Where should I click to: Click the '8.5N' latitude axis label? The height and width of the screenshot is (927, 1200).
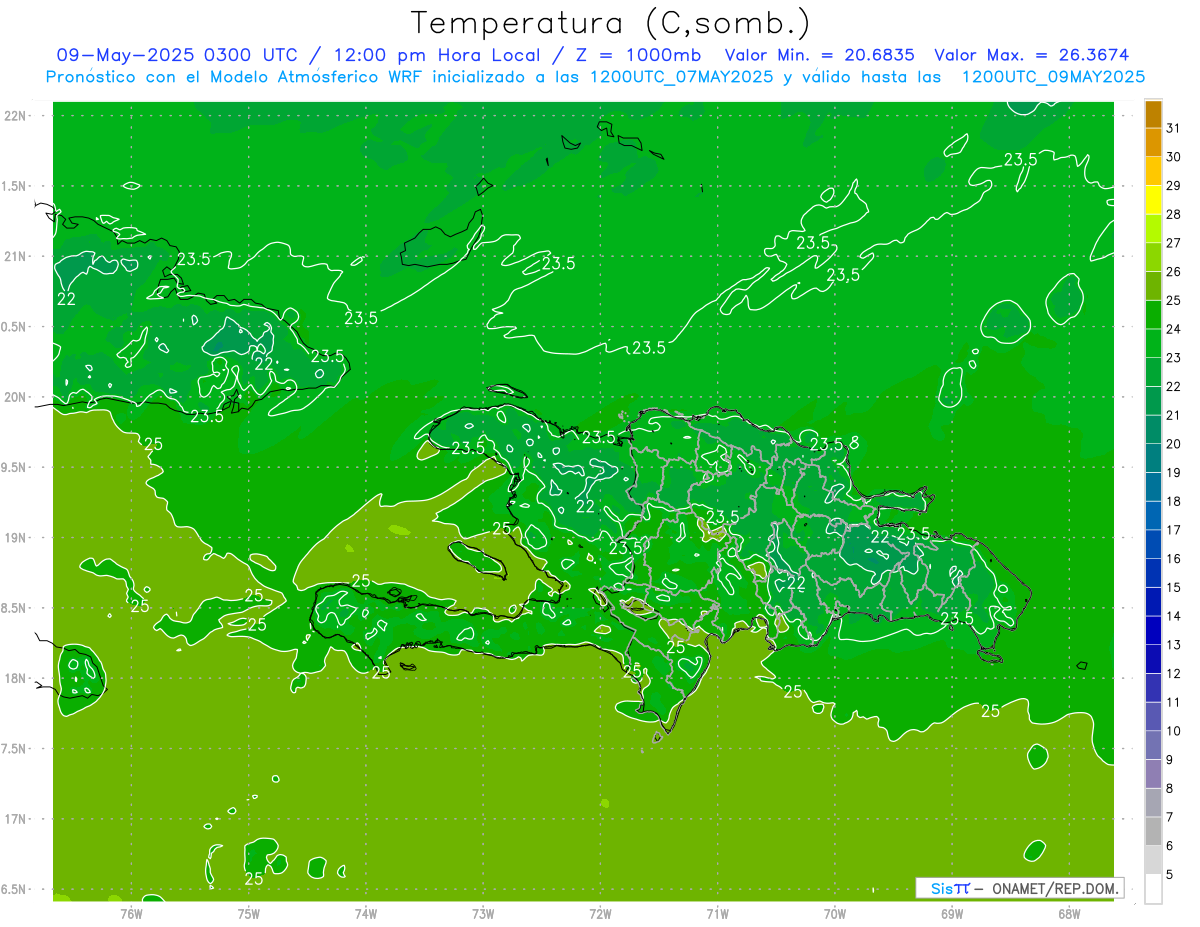pyautogui.click(x=15, y=608)
